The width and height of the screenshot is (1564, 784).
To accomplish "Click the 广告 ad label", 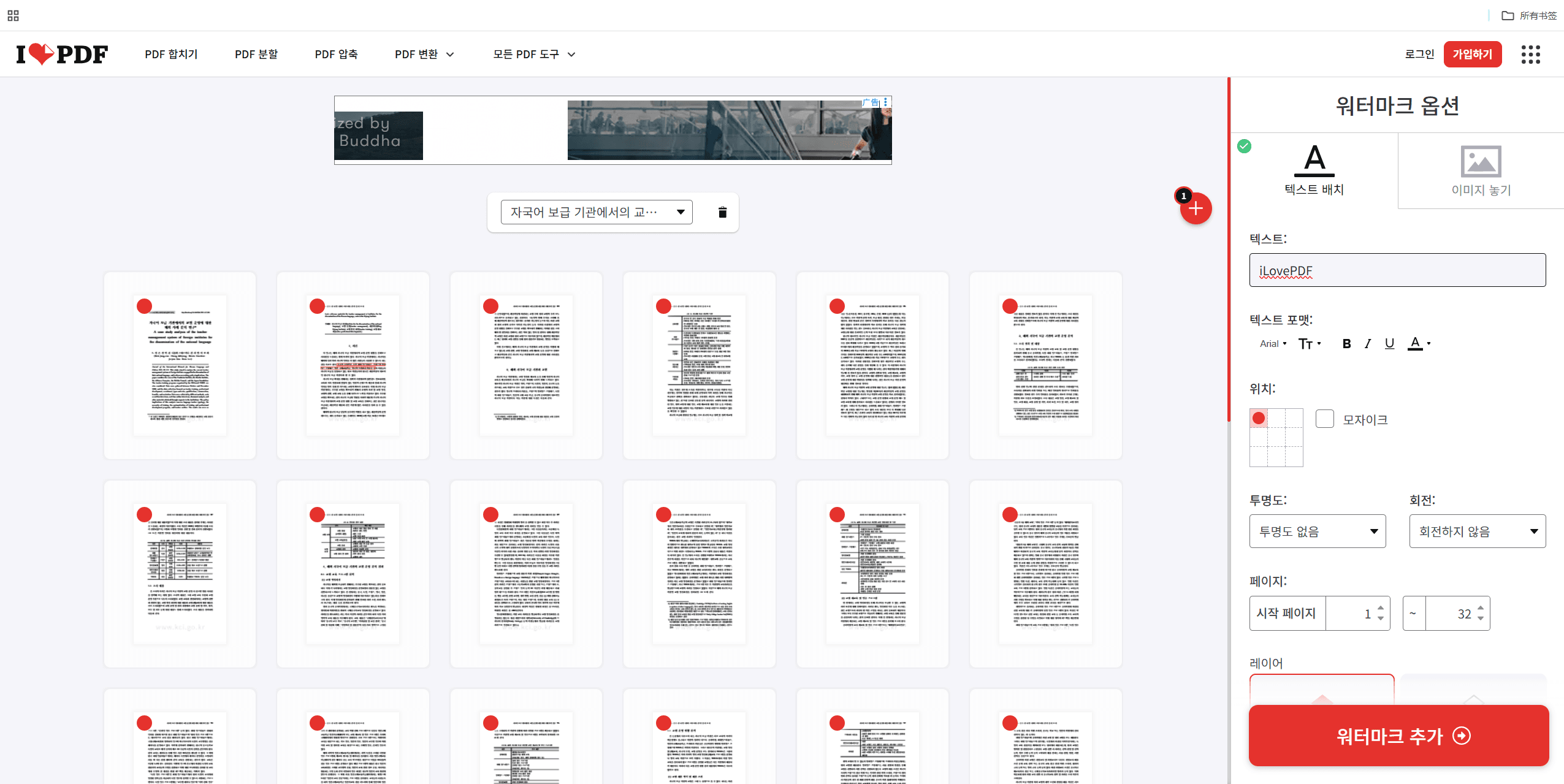I will [871, 102].
